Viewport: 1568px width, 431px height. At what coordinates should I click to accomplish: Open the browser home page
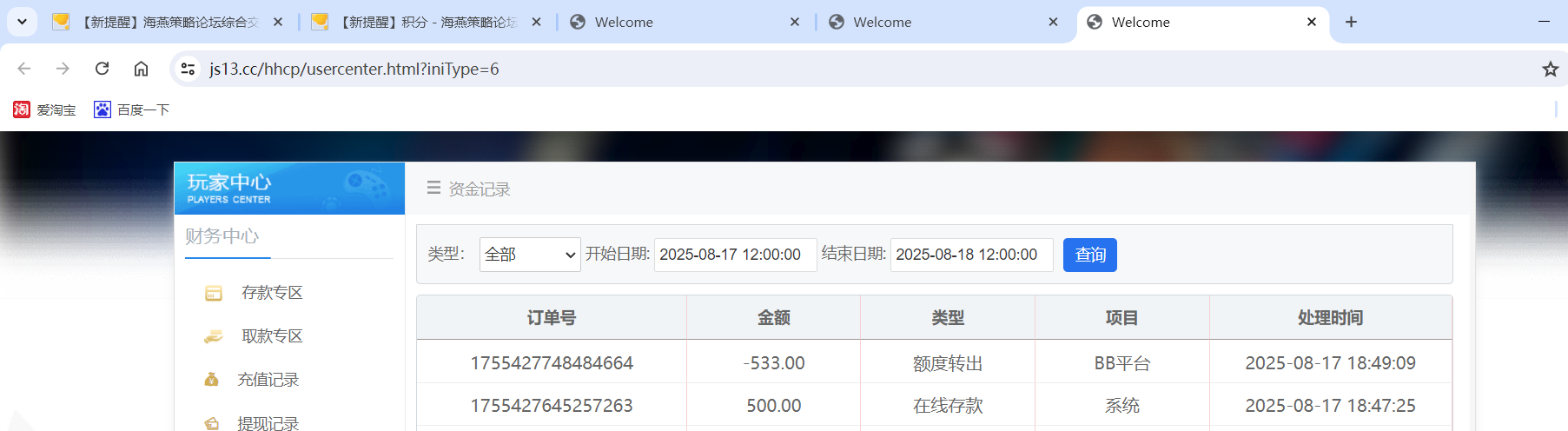(x=141, y=69)
